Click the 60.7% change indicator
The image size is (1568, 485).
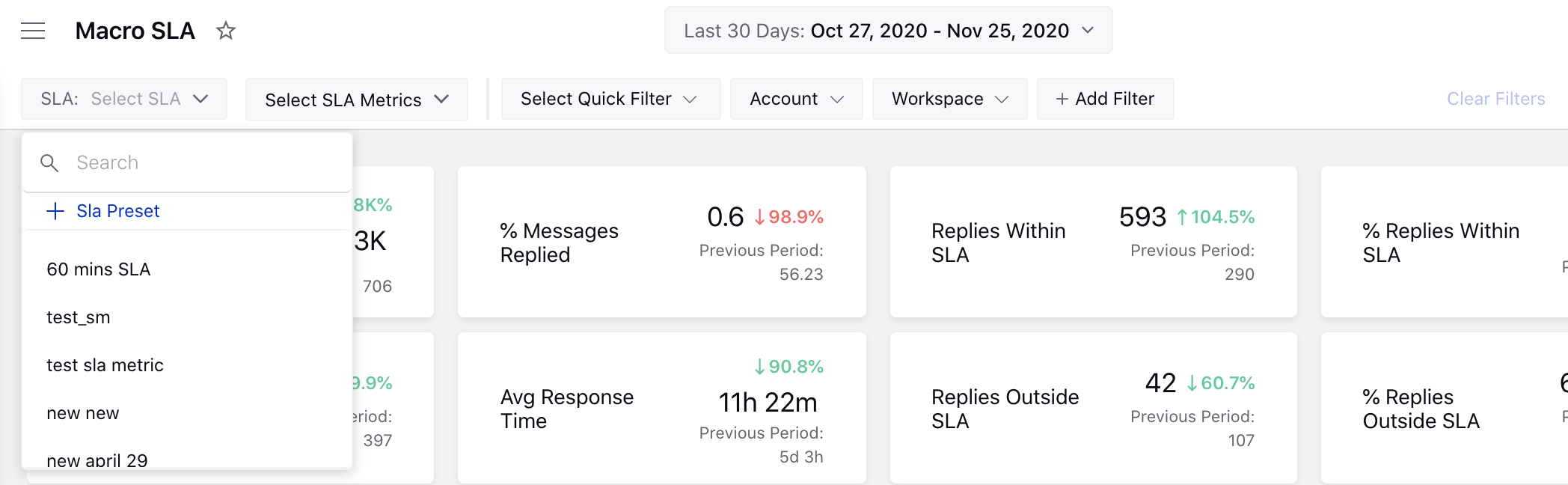[x=1221, y=383]
